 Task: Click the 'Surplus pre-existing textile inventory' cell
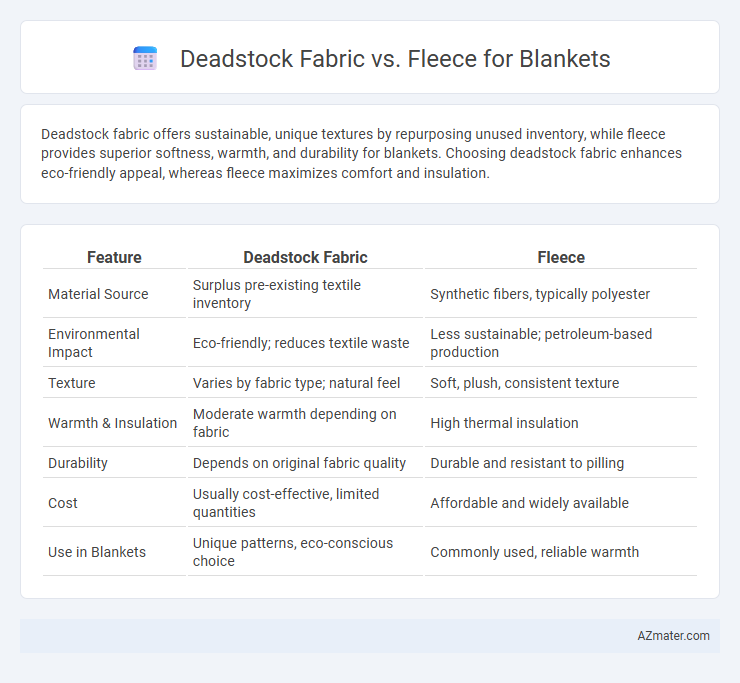click(x=305, y=294)
